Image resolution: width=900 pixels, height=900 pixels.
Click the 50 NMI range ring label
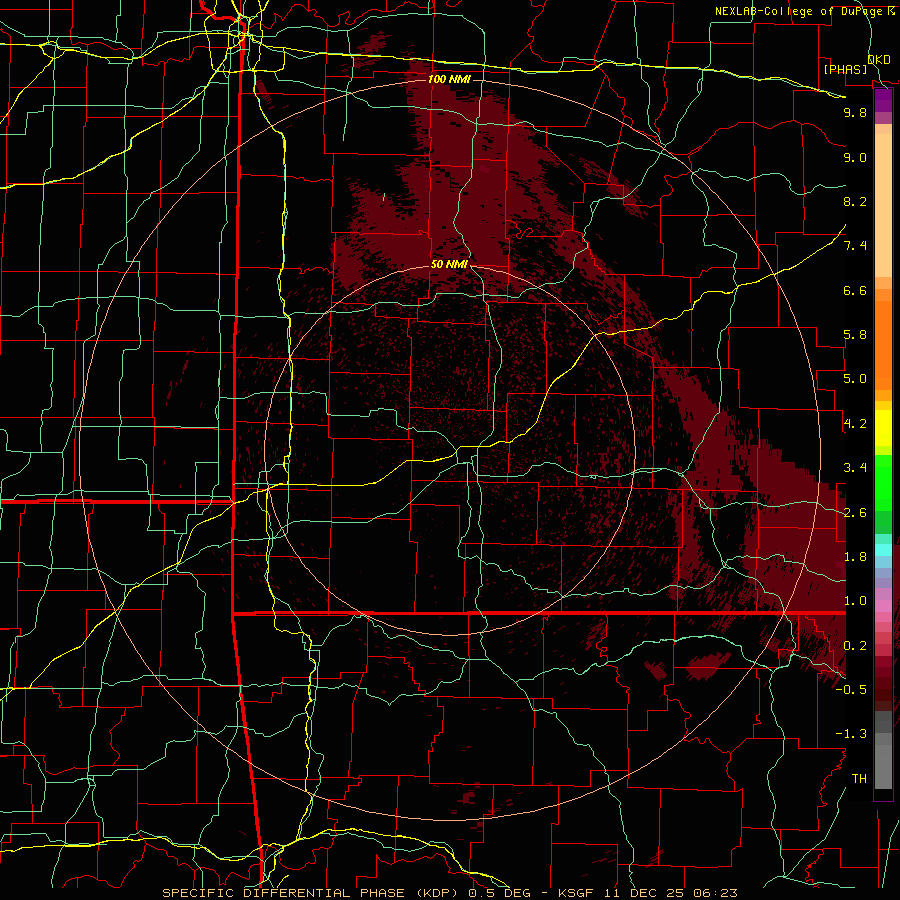pyautogui.click(x=449, y=264)
